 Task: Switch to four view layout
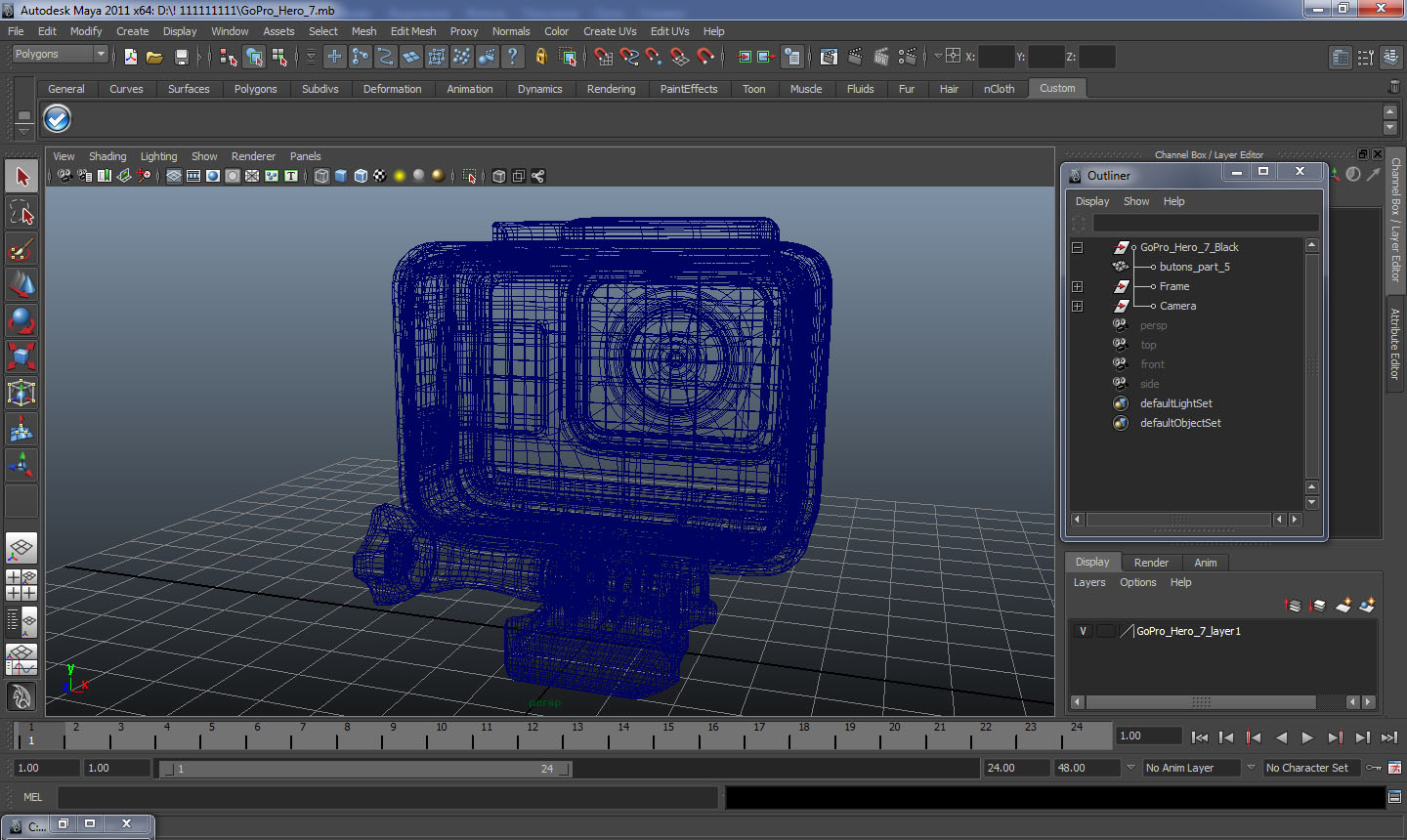pos(21,584)
